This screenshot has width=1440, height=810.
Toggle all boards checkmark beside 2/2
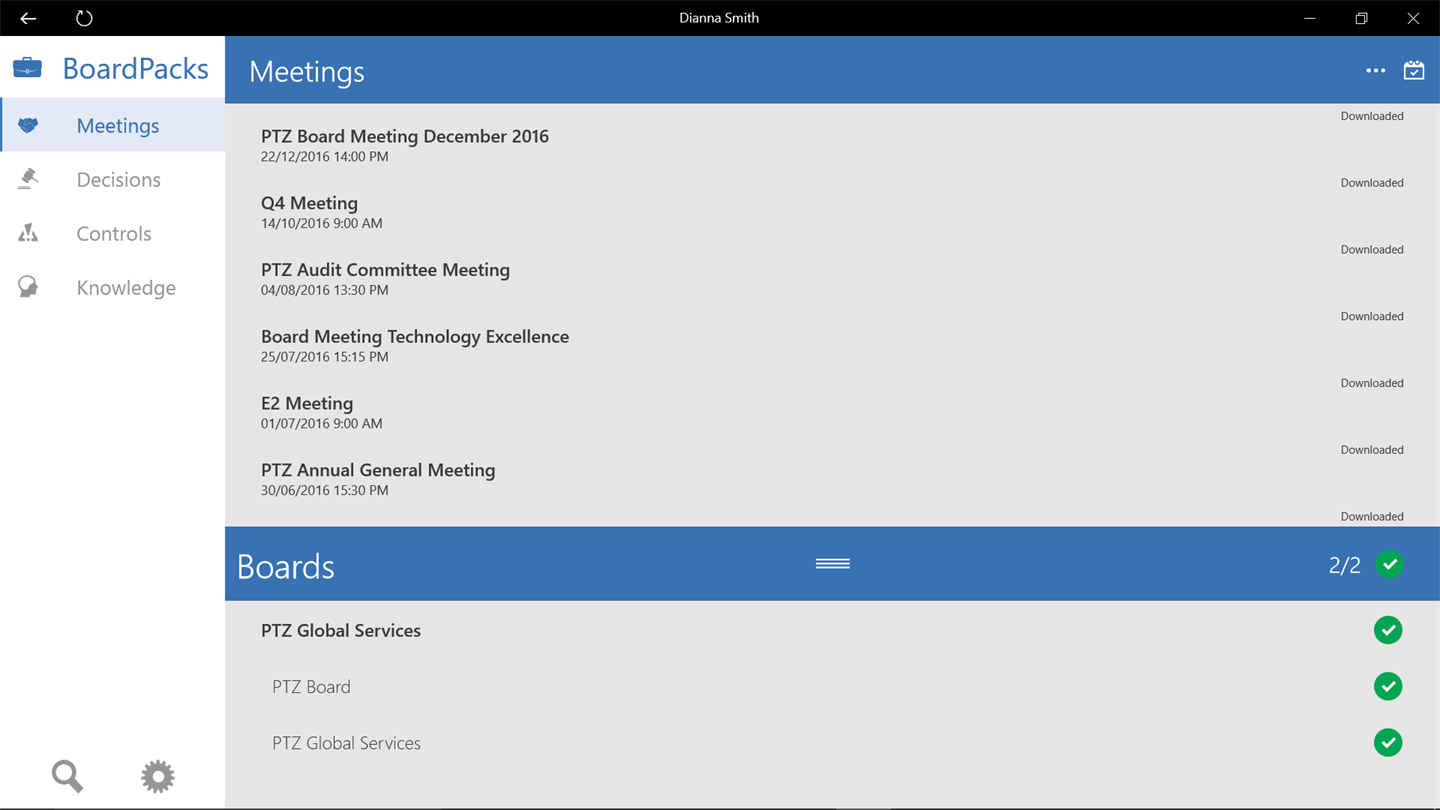1389,564
